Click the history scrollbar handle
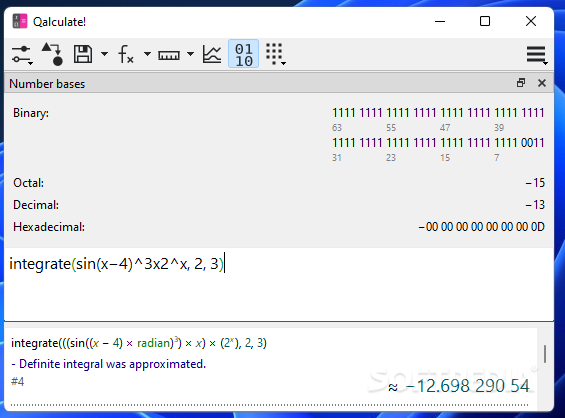The width and height of the screenshot is (565, 418). [545, 354]
